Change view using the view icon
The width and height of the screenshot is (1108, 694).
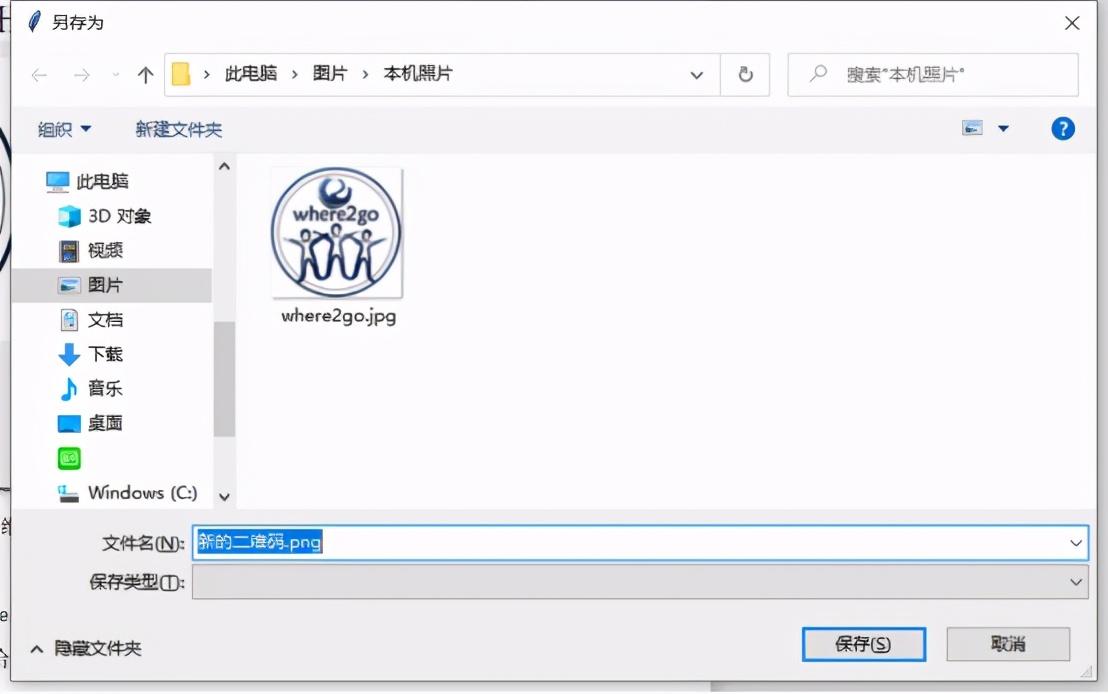(x=972, y=128)
